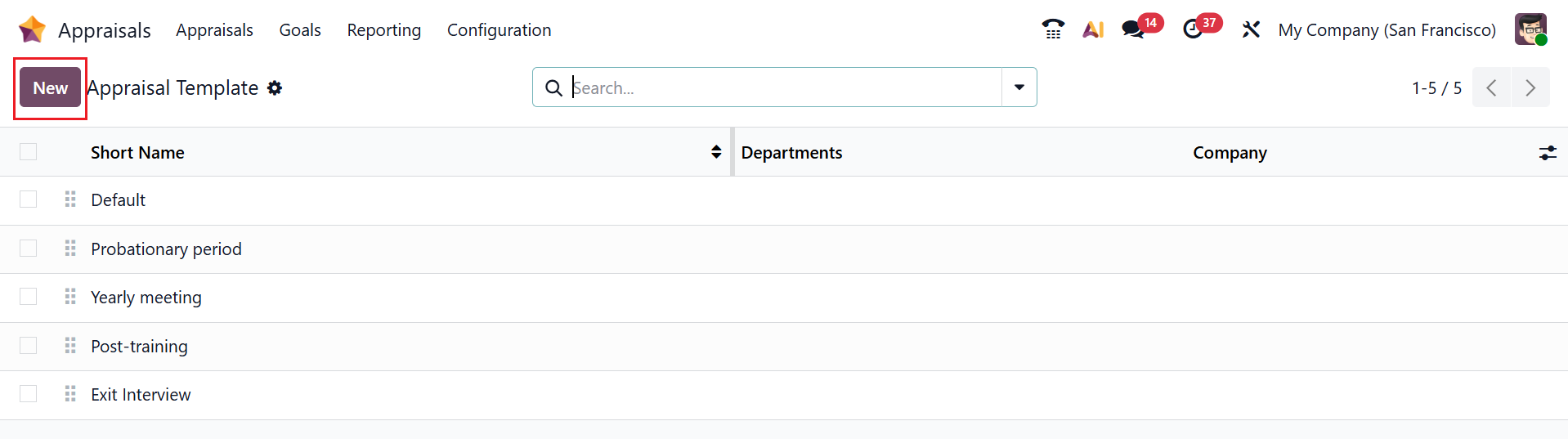Open the chat messages notification icon
The width and height of the screenshot is (1568, 439).
[1133, 29]
